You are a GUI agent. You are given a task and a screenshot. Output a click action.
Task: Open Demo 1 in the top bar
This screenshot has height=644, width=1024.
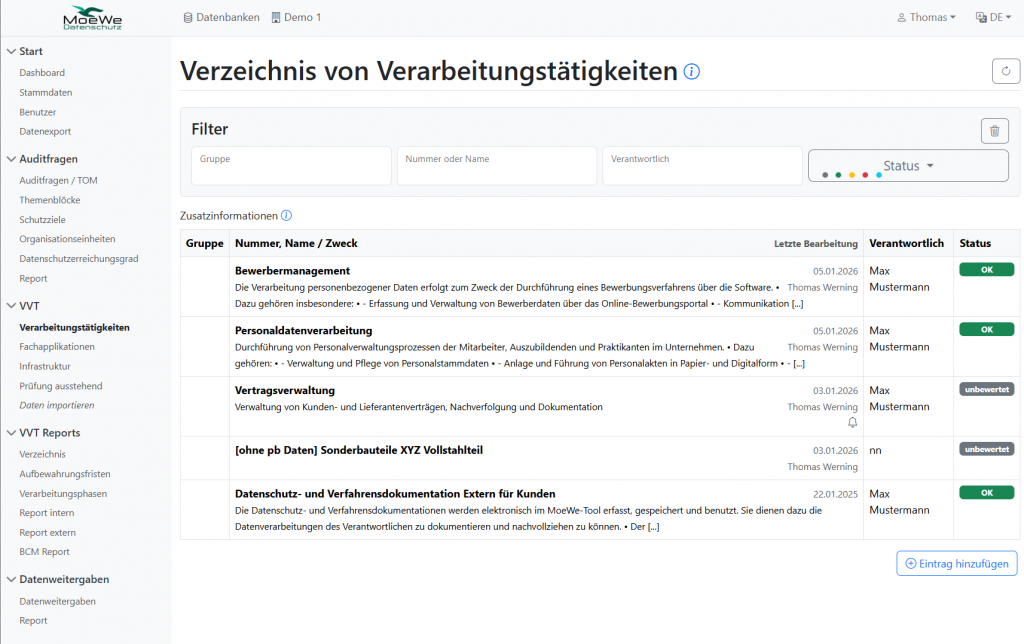[296, 17]
